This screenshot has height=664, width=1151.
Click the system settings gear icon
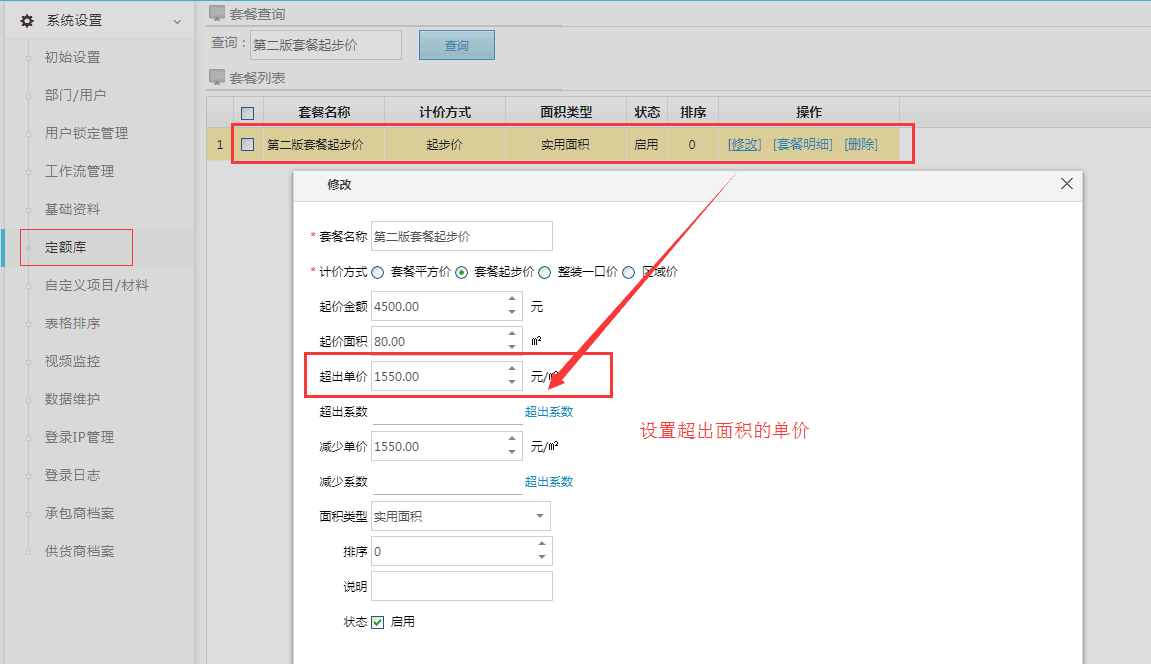click(x=27, y=20)
